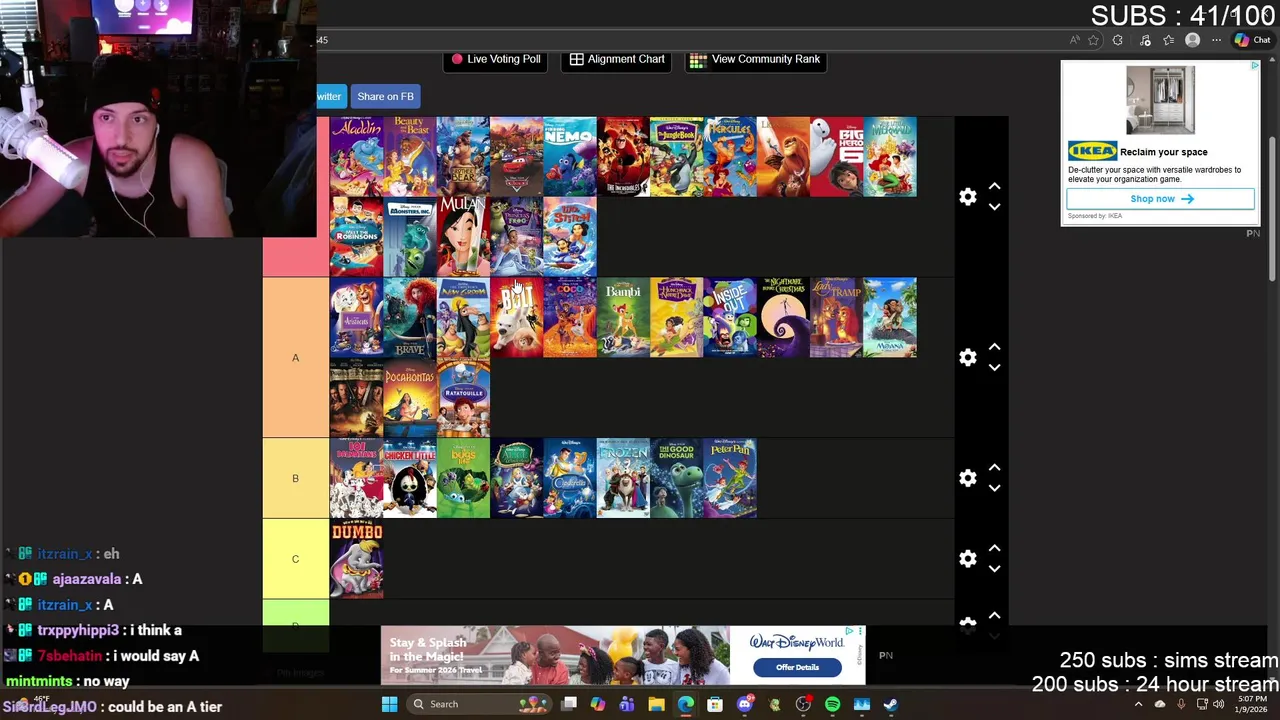
Task: Click Offer Details in Disney World ad
Action: click(x=797, y=667)
